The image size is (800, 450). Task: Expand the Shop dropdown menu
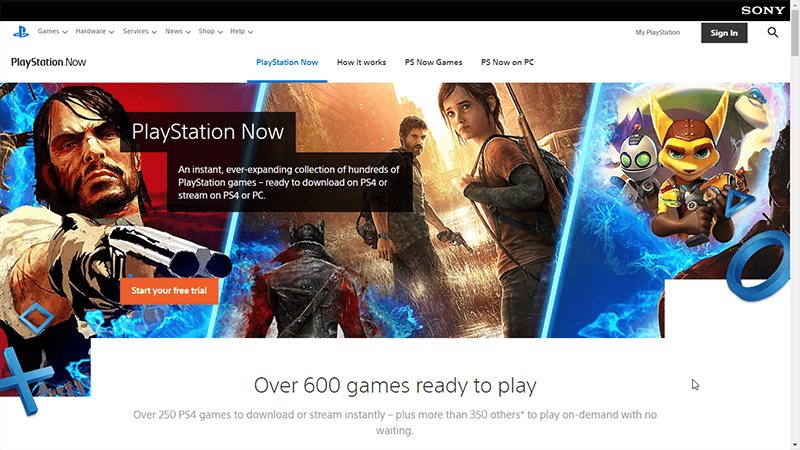(210, 31)
